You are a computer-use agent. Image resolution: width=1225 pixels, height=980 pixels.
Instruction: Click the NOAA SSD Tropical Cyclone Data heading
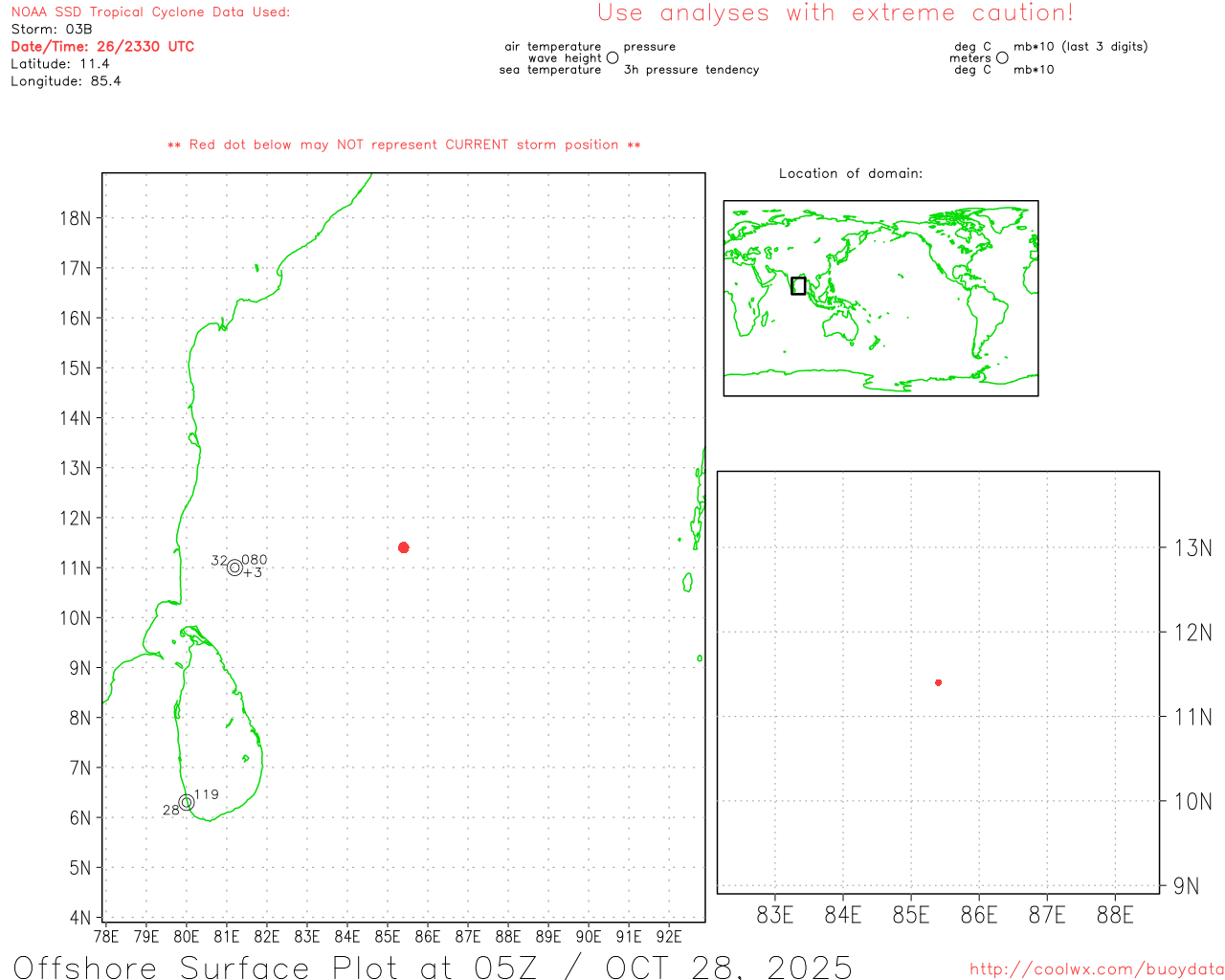[x=150, y=12]
